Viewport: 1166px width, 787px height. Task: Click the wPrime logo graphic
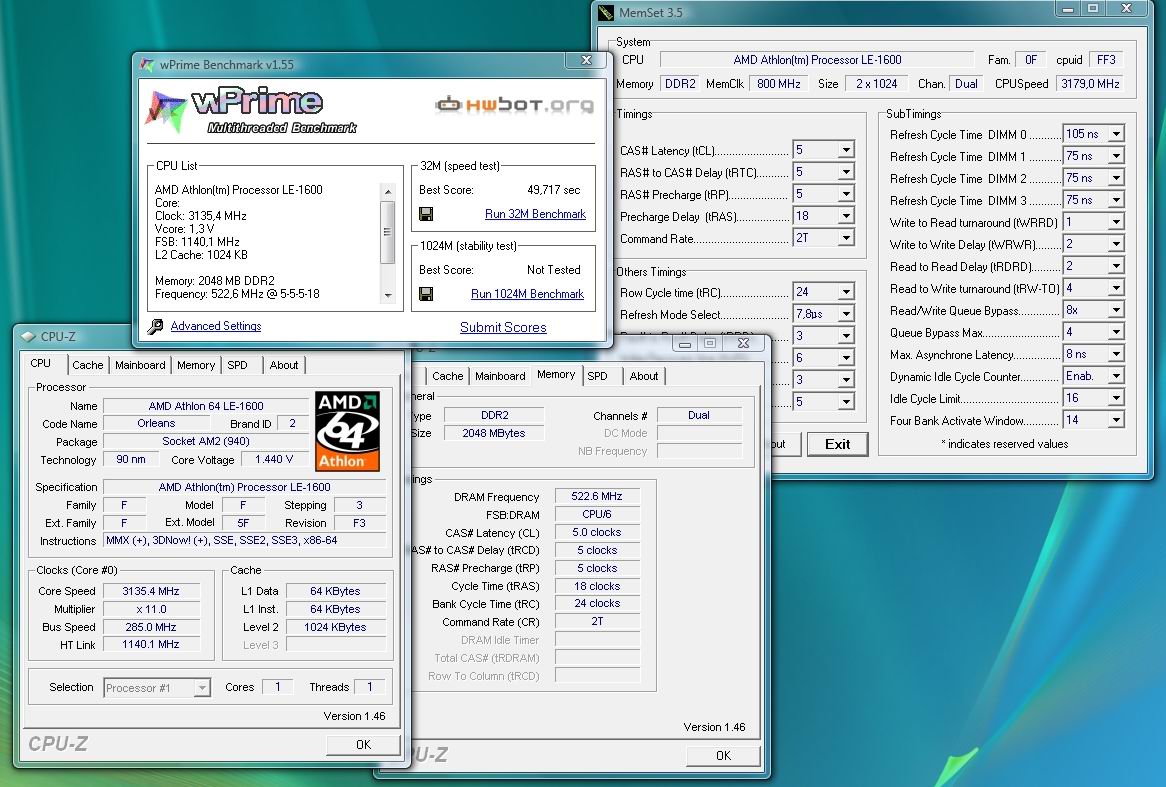[x=251, y=111]
